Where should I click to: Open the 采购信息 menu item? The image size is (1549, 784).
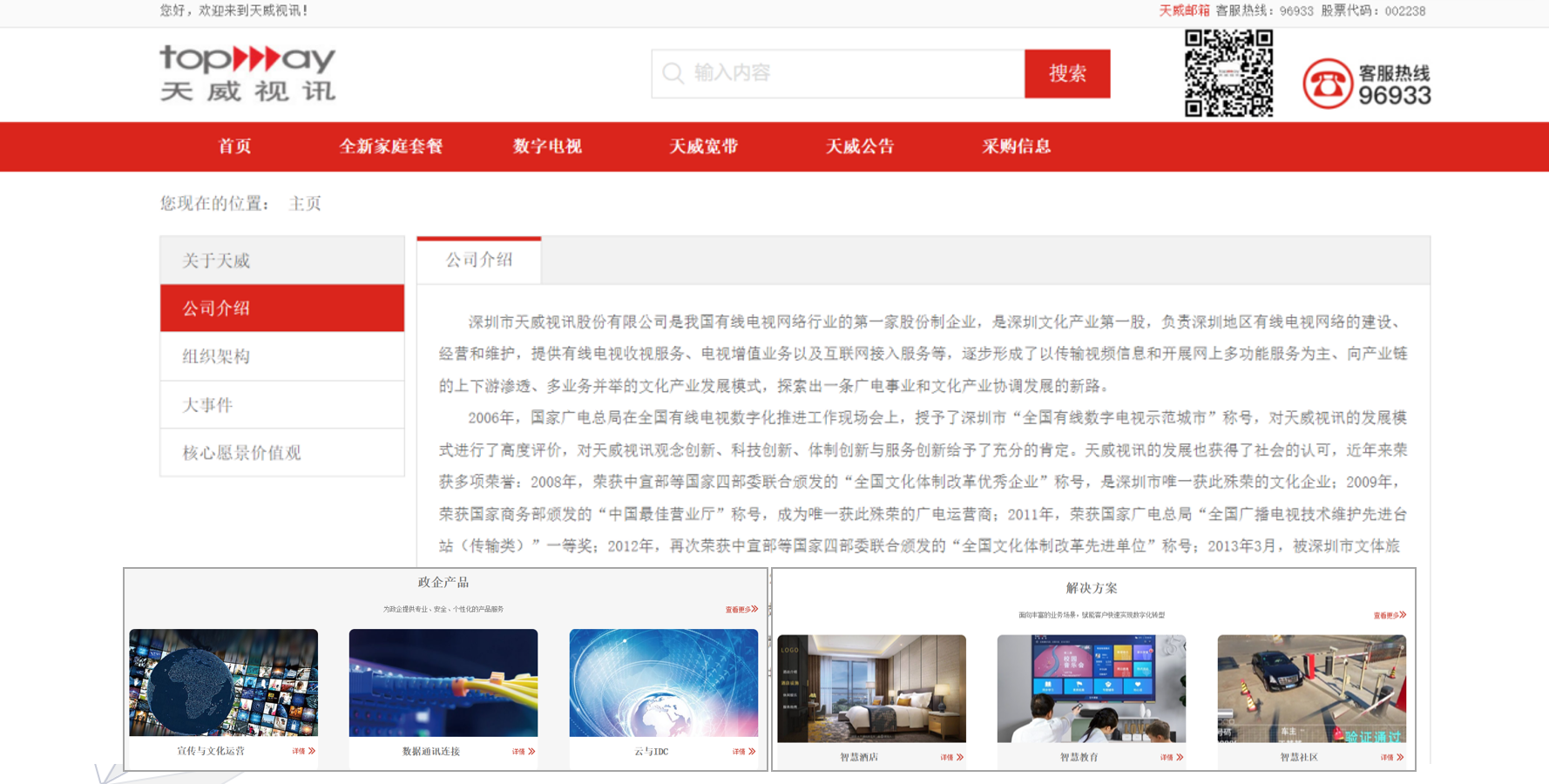[x=1017, y=146]
